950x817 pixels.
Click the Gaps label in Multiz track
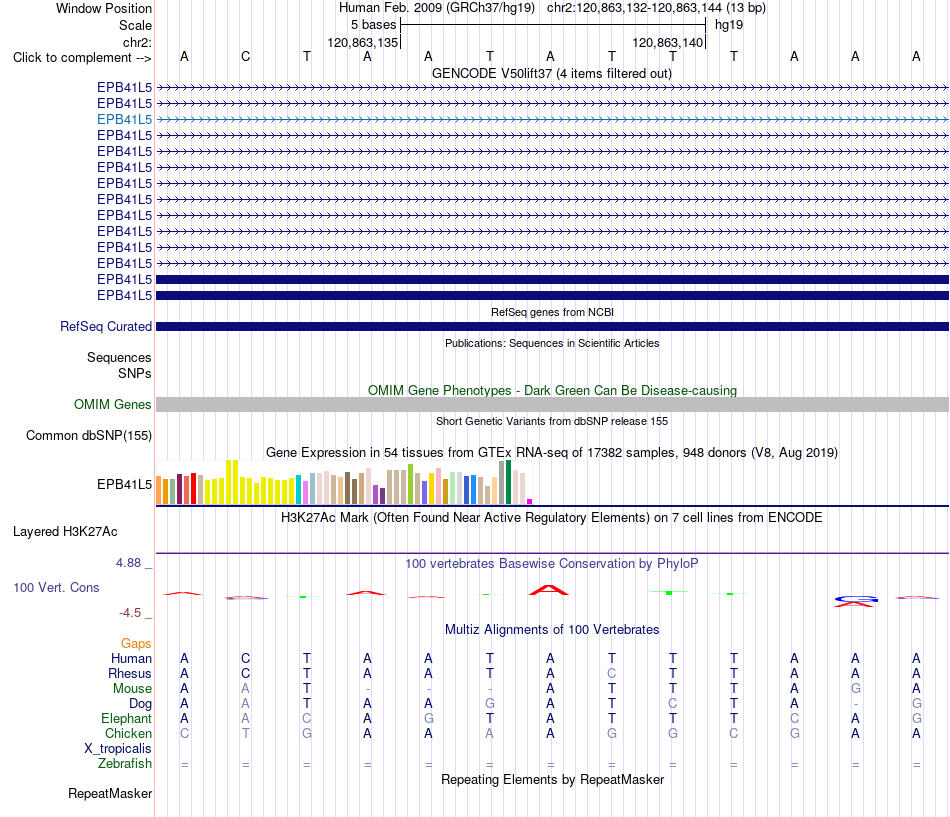[x=136, y=644]
